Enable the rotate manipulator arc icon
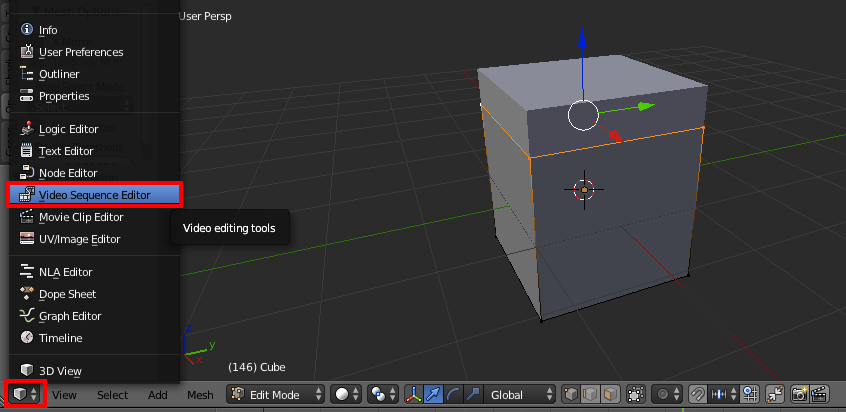846x412 pixels. [453, 395]
